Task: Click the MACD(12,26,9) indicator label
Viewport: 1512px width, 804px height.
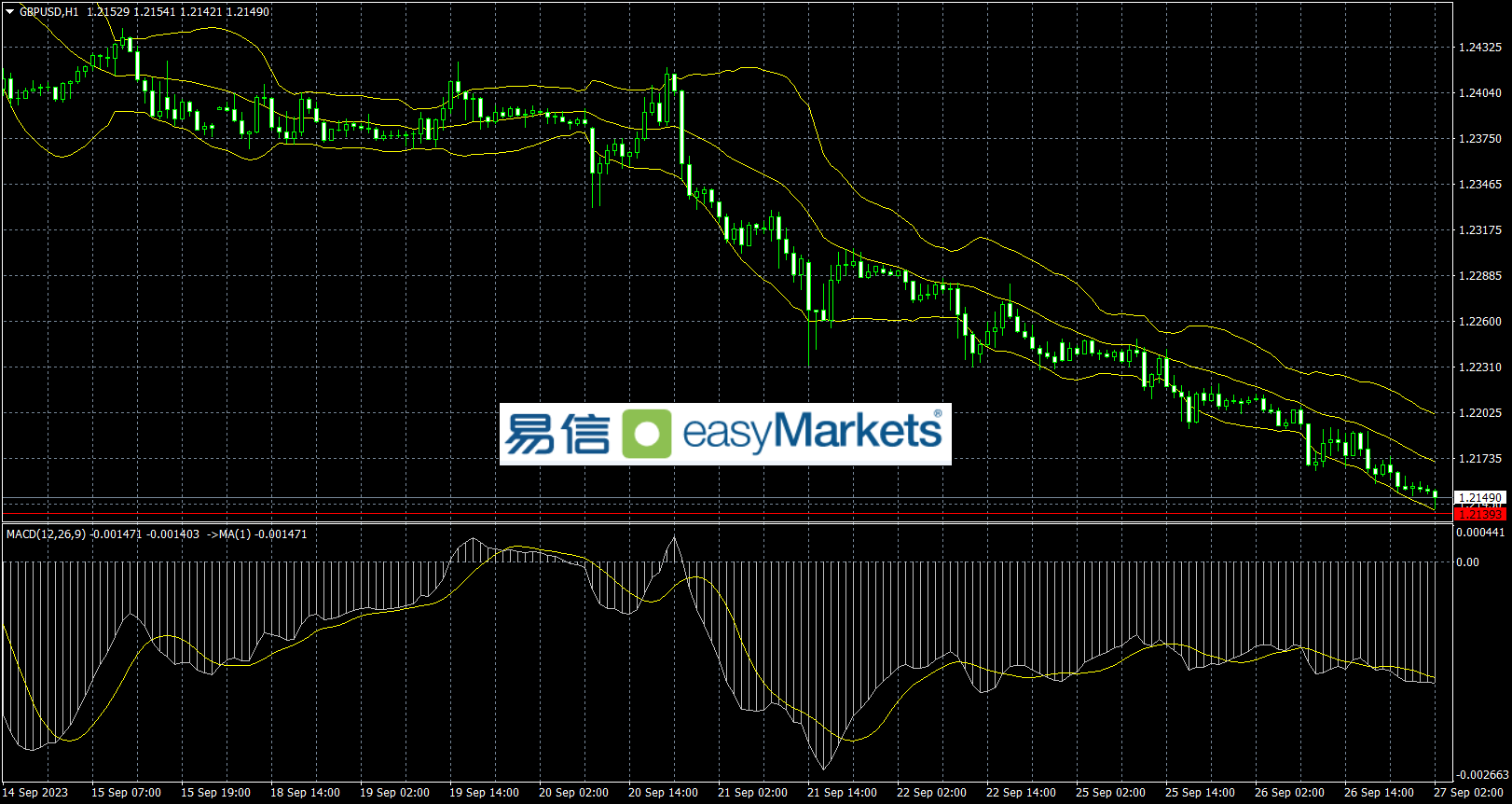Action: pyautogui.click(x=46, y=534)
